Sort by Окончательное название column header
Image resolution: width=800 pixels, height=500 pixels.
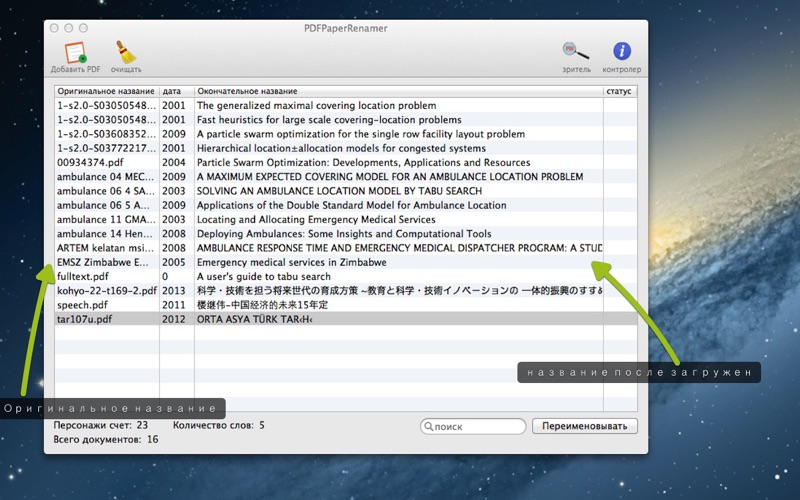tap(398, 91)
